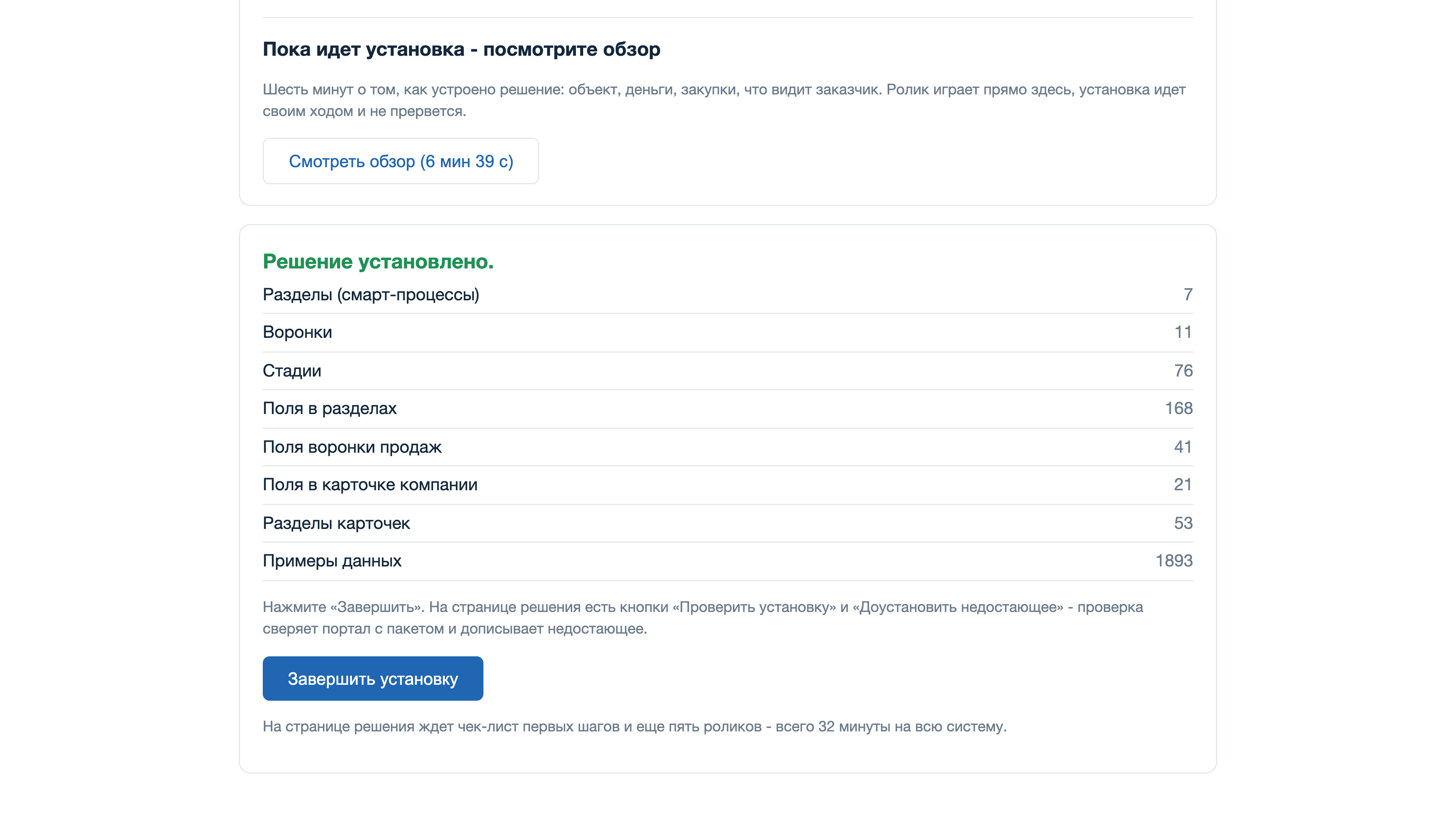
Task: Click the «Поля в карточке компании» row
Action: click(728, 485)
